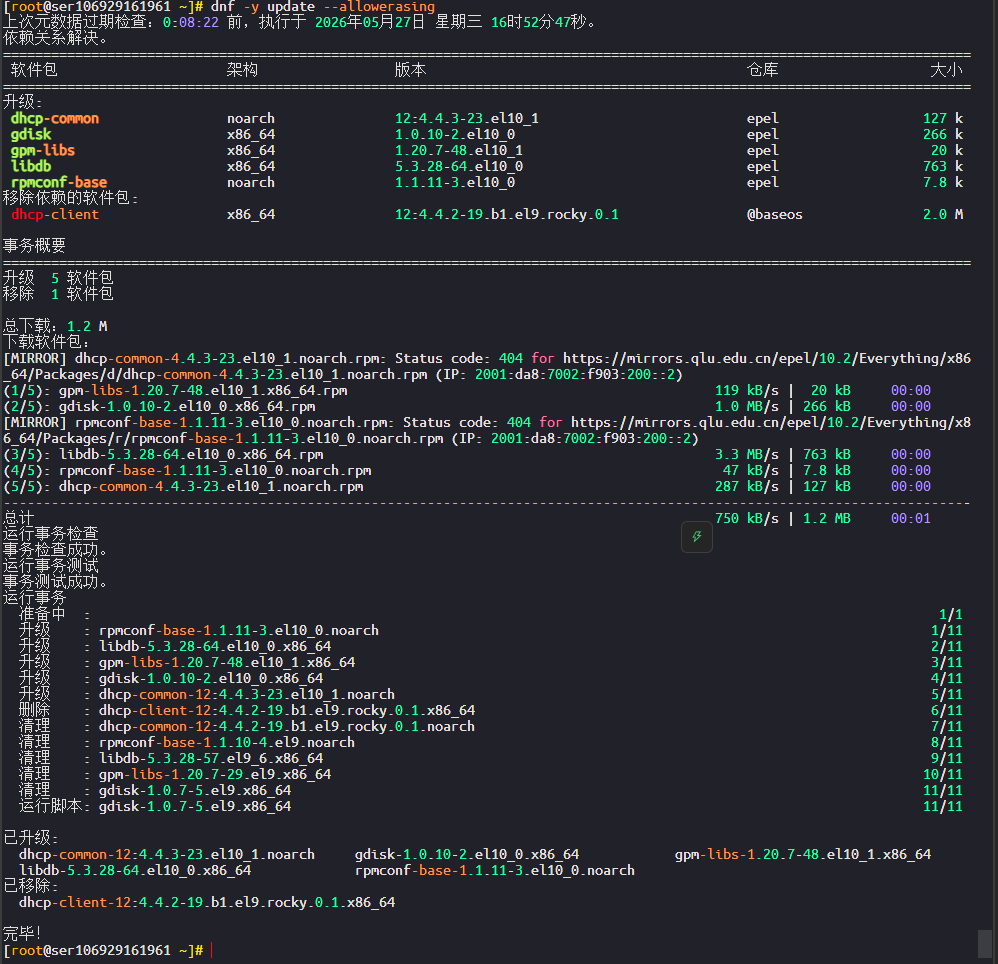Click the version '1.0.10-2.el10_0' for gdisk
Screen dimensions: 998x964
click(x=454, y=134)
